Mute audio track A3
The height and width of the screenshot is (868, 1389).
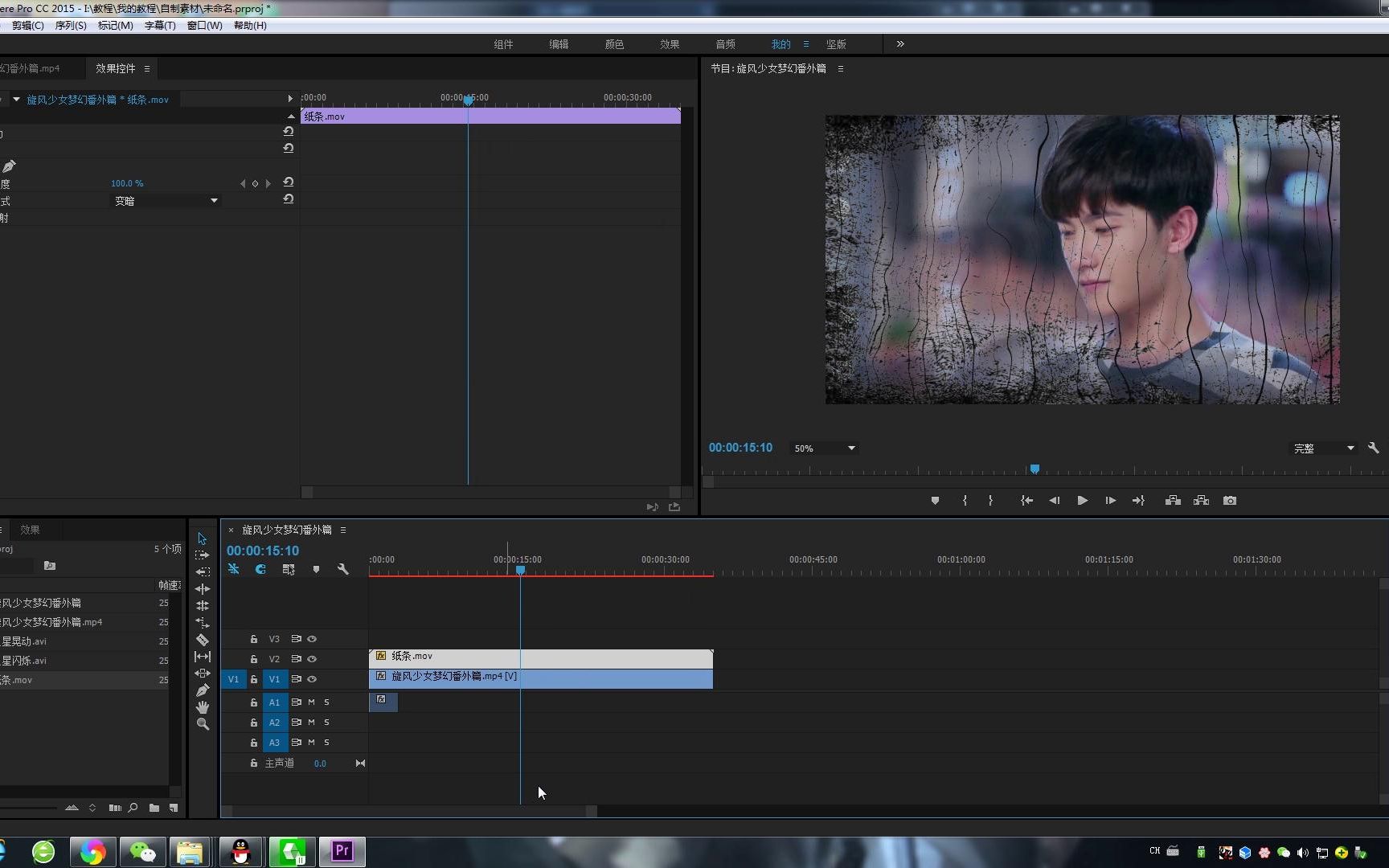click(311, 743)
